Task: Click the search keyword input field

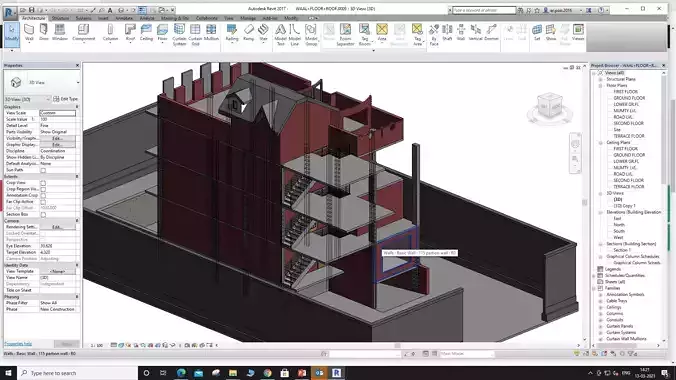Action: pos(484,9)
